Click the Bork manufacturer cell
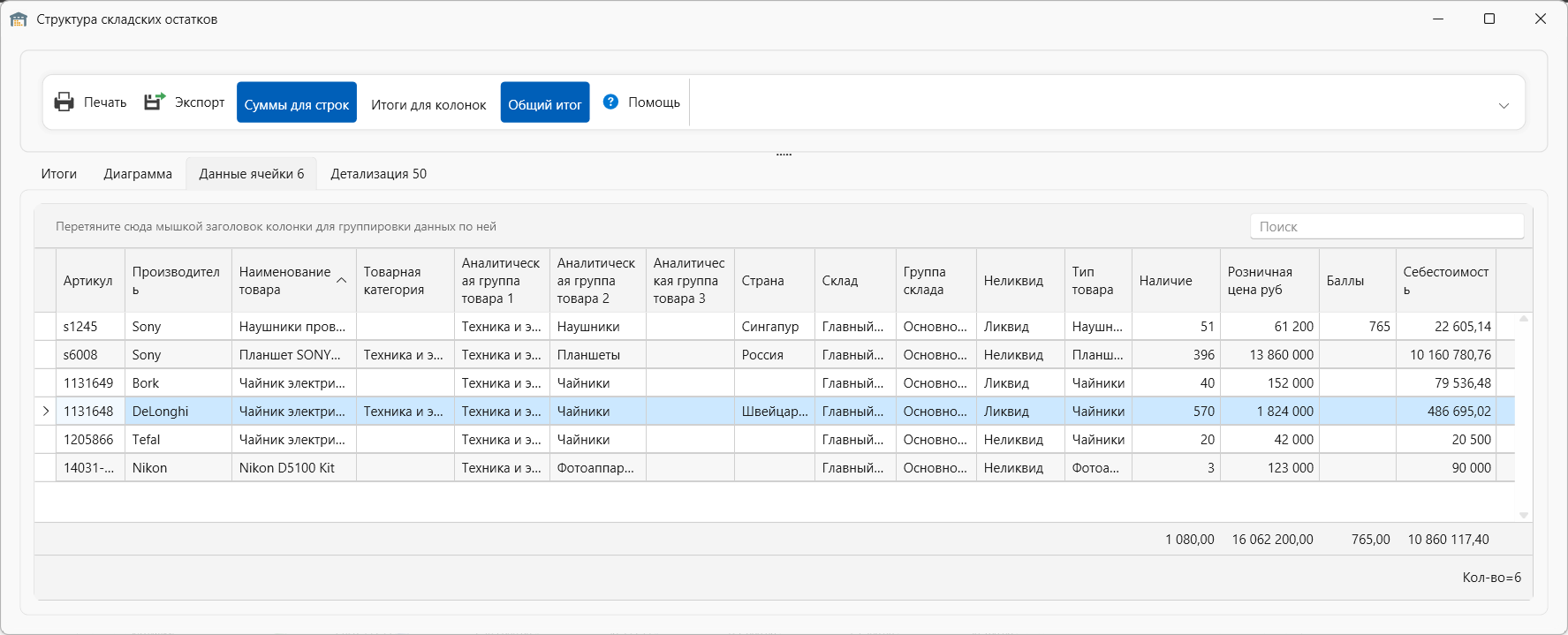Viewport: 1568px width, 635px height. point(178,383)
